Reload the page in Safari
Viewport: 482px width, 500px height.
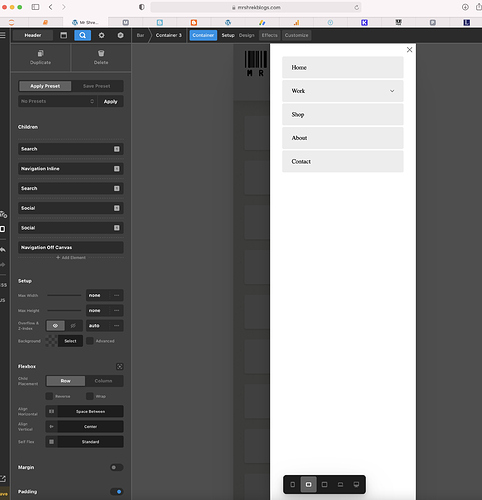pos(357,7)
